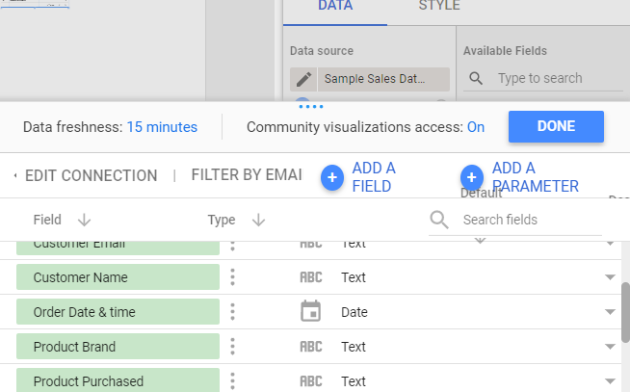Open the 15 minutes data freshness link

point(162,127)
